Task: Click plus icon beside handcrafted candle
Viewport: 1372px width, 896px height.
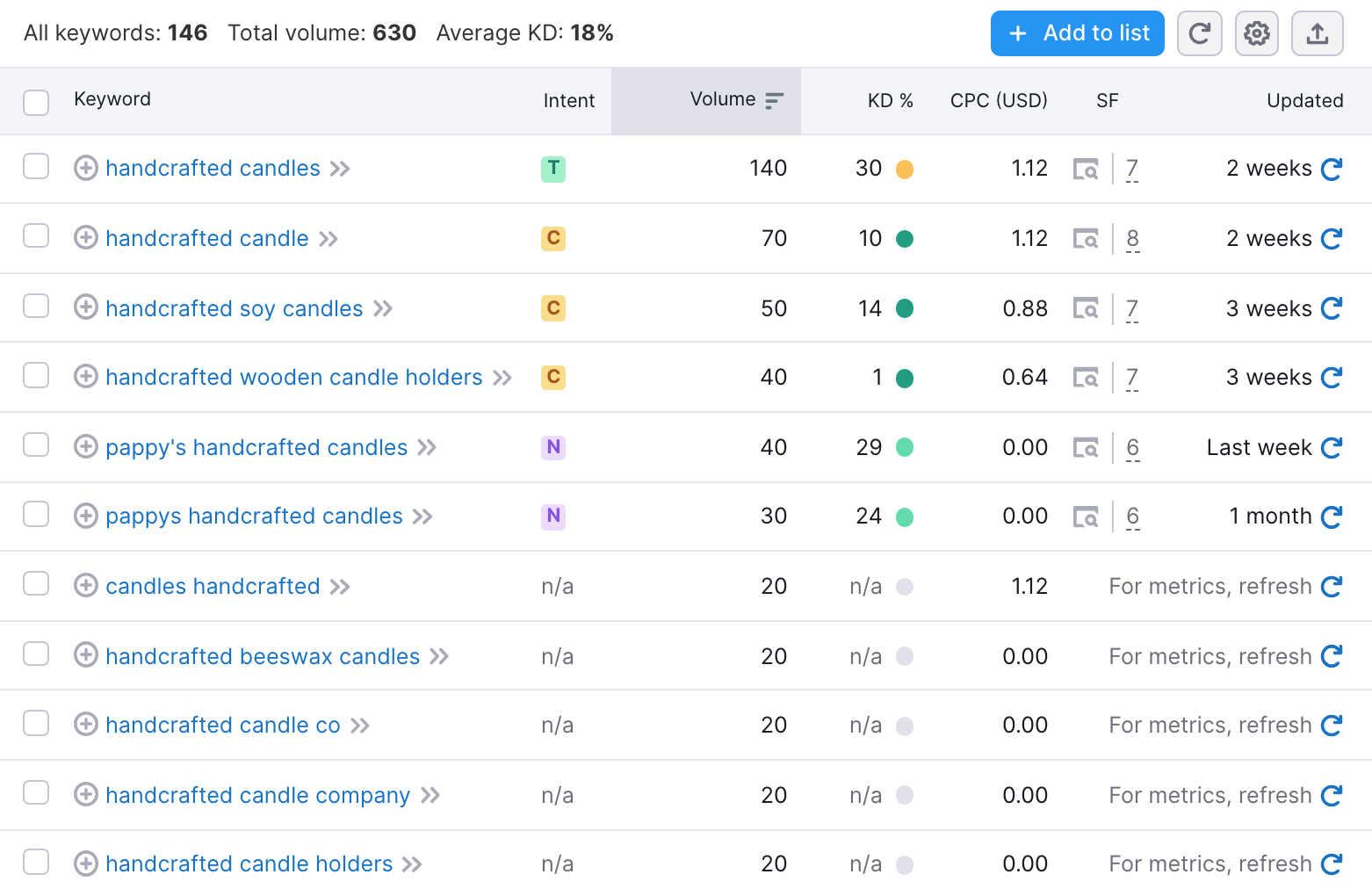Action: click(85, 238)
